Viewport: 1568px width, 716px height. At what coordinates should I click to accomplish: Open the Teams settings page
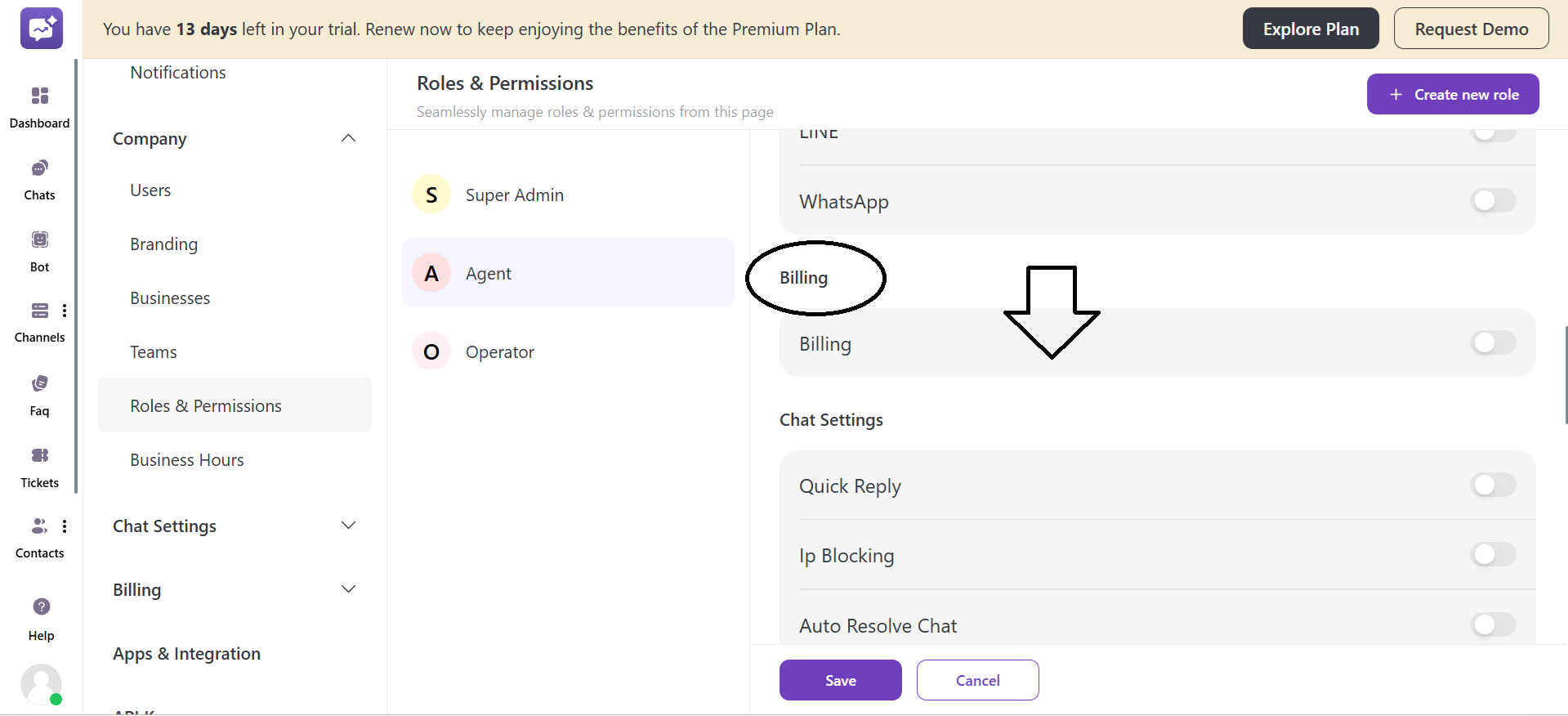point(153,351)
